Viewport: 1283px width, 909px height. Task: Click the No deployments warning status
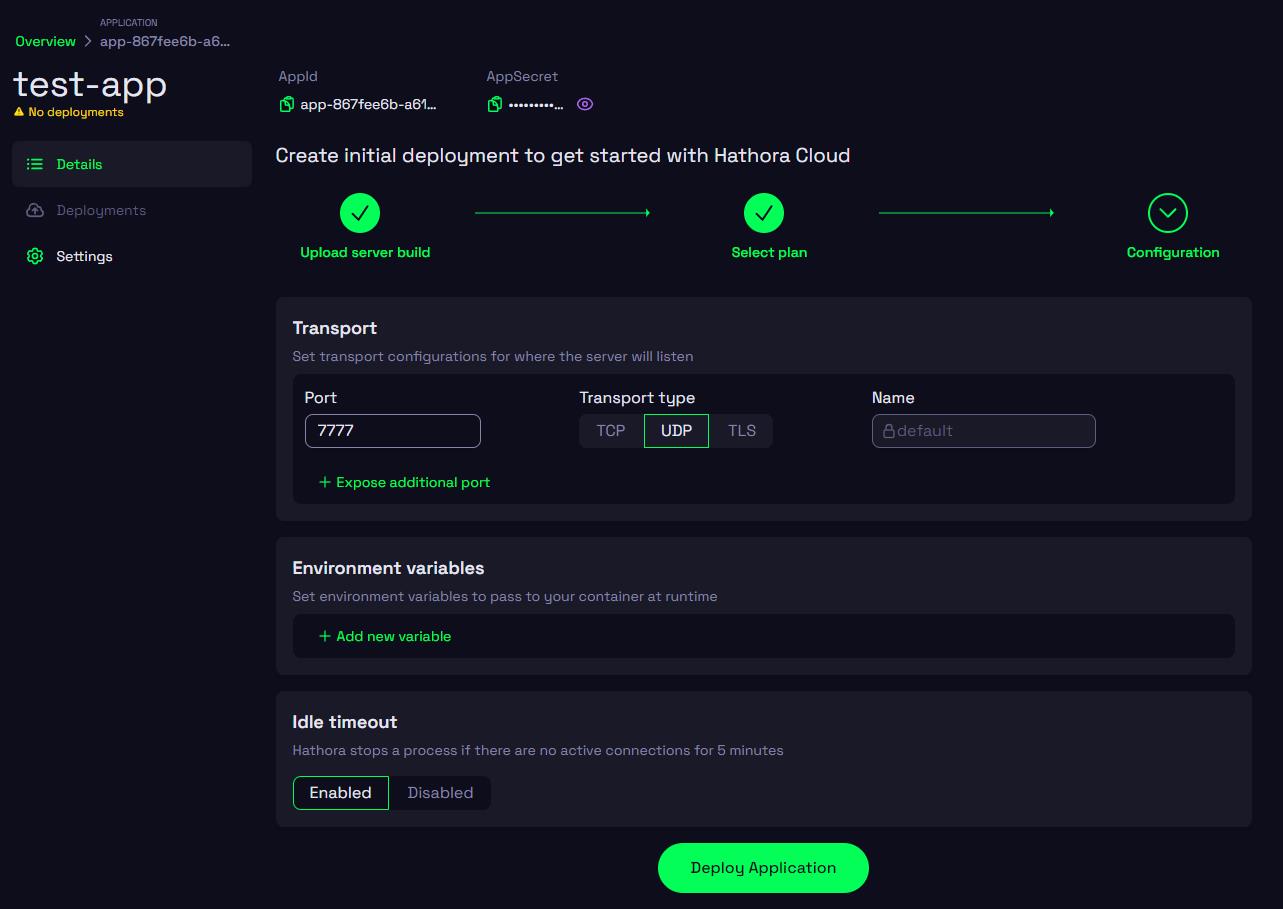(69, 112)
